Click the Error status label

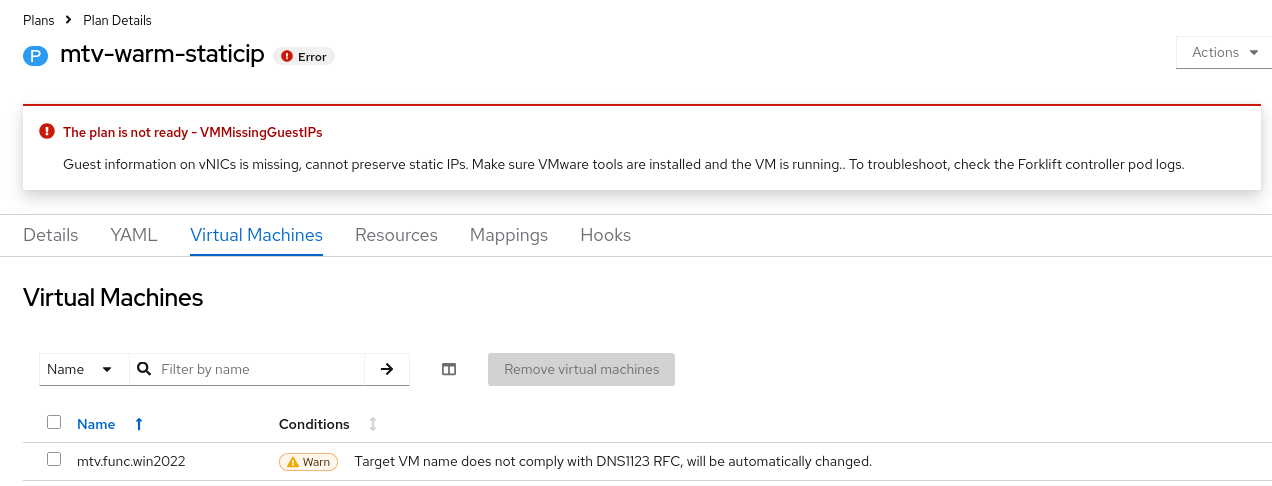(x=304, y=57)
